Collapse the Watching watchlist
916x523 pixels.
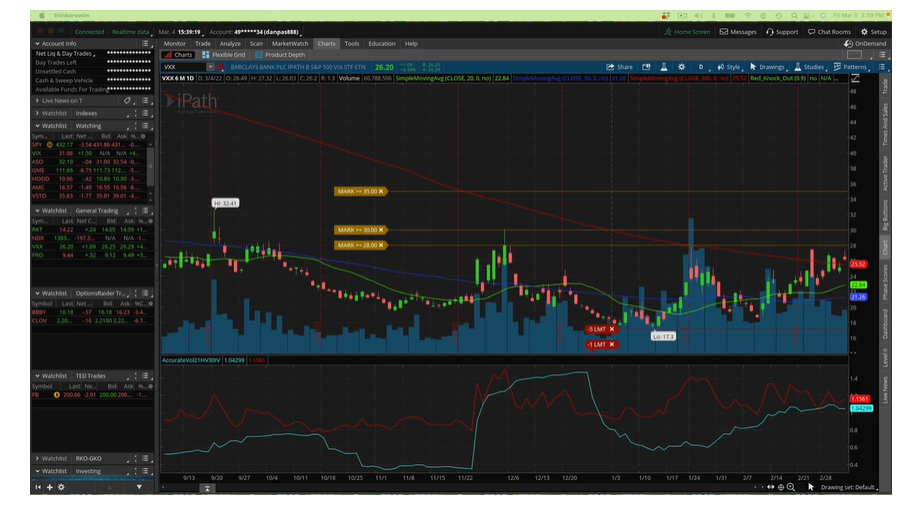(37, 126)
